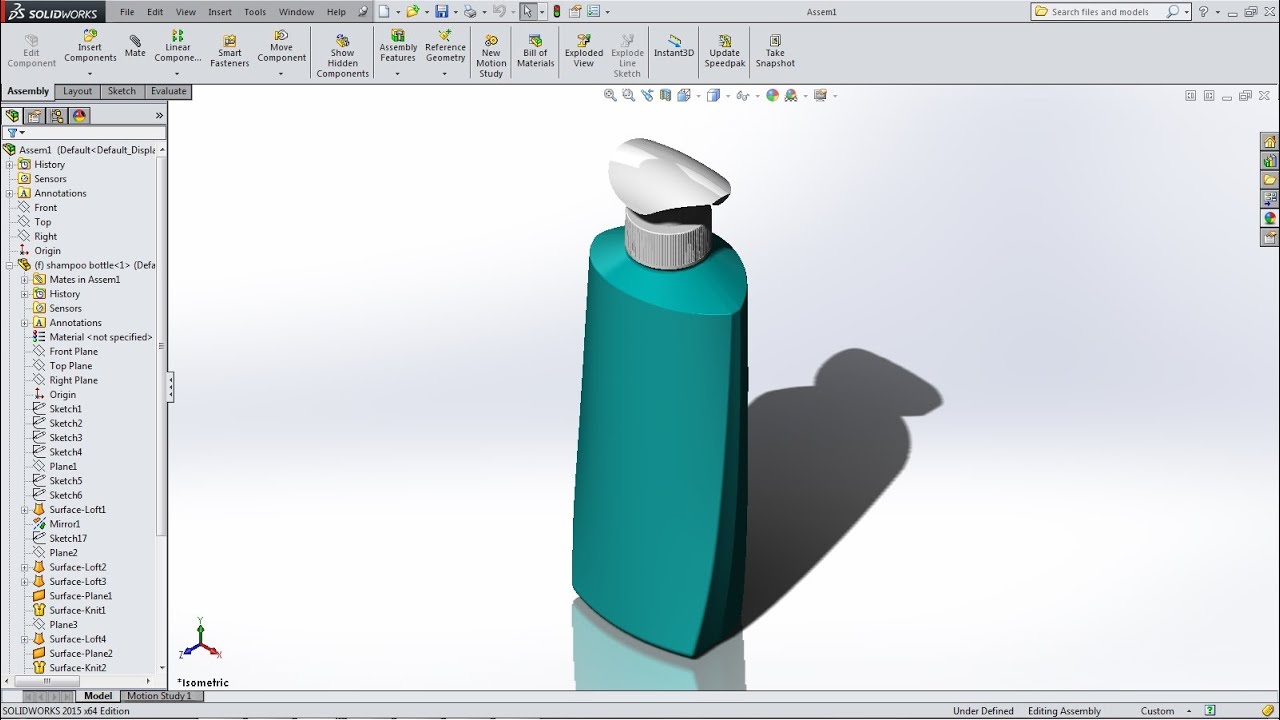Collapse the shampoo bottle<1> component
The width and height of the screenshot is (1280, 720).
coord(9,265)
